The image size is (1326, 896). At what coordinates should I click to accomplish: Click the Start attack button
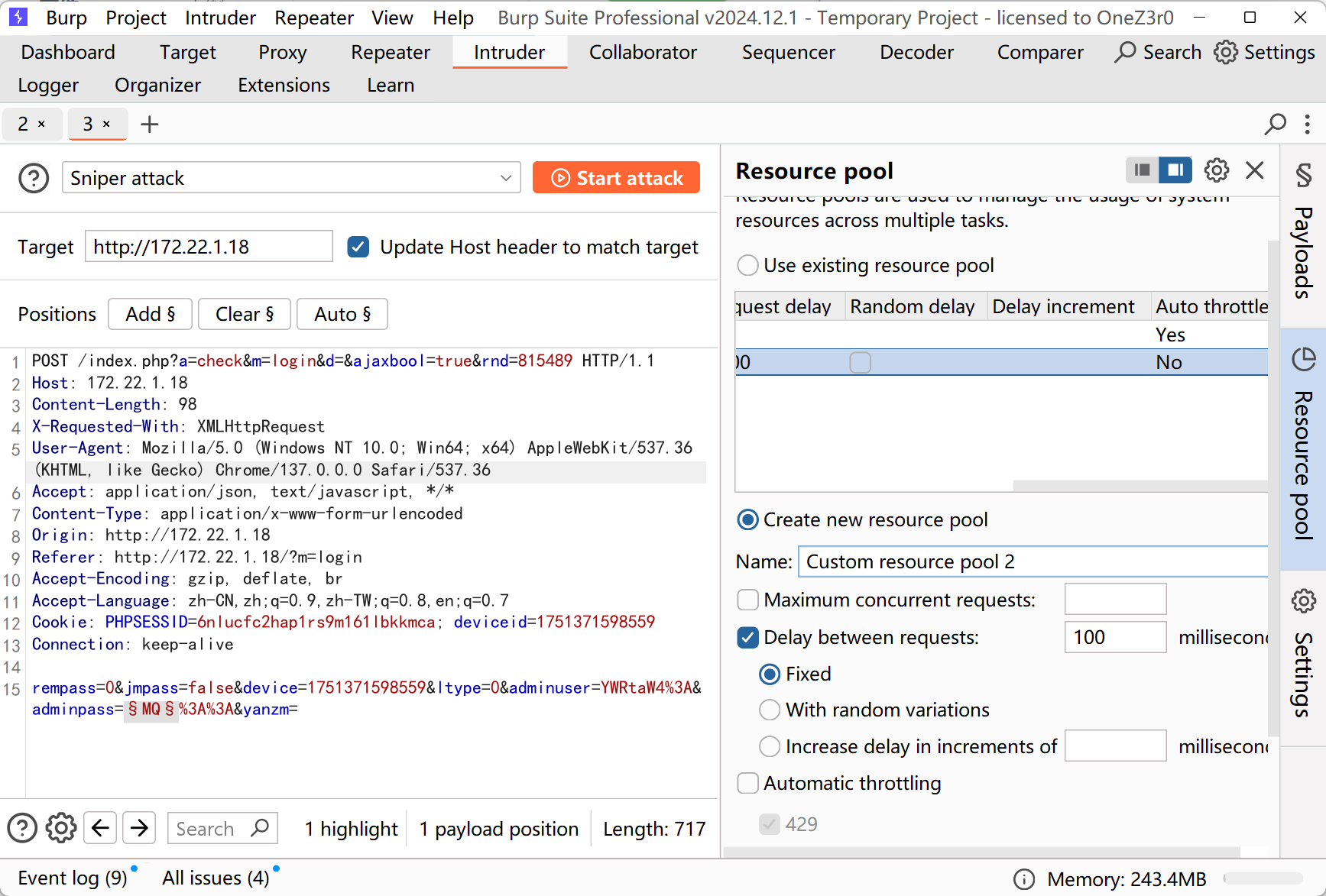pos(616,178)
